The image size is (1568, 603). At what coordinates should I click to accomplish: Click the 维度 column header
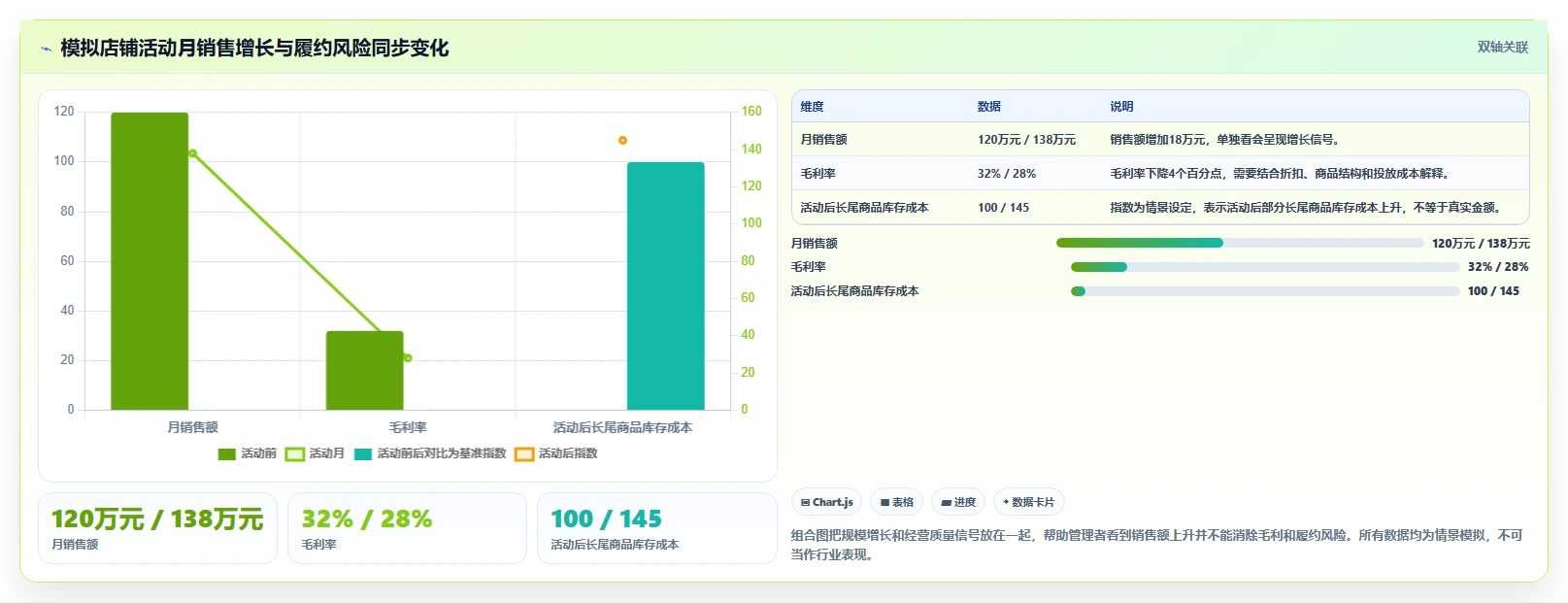pos(812,107)
